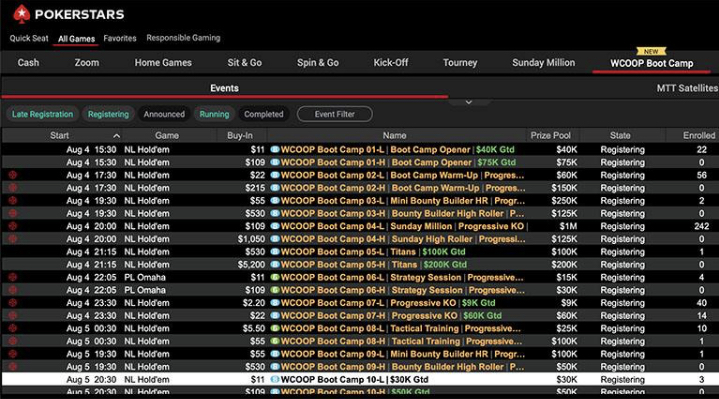This screenshot has height=399, width=719.
Task: Click knockout icon in Boot Camp 08-L row
Action: (x=13, y=328)
